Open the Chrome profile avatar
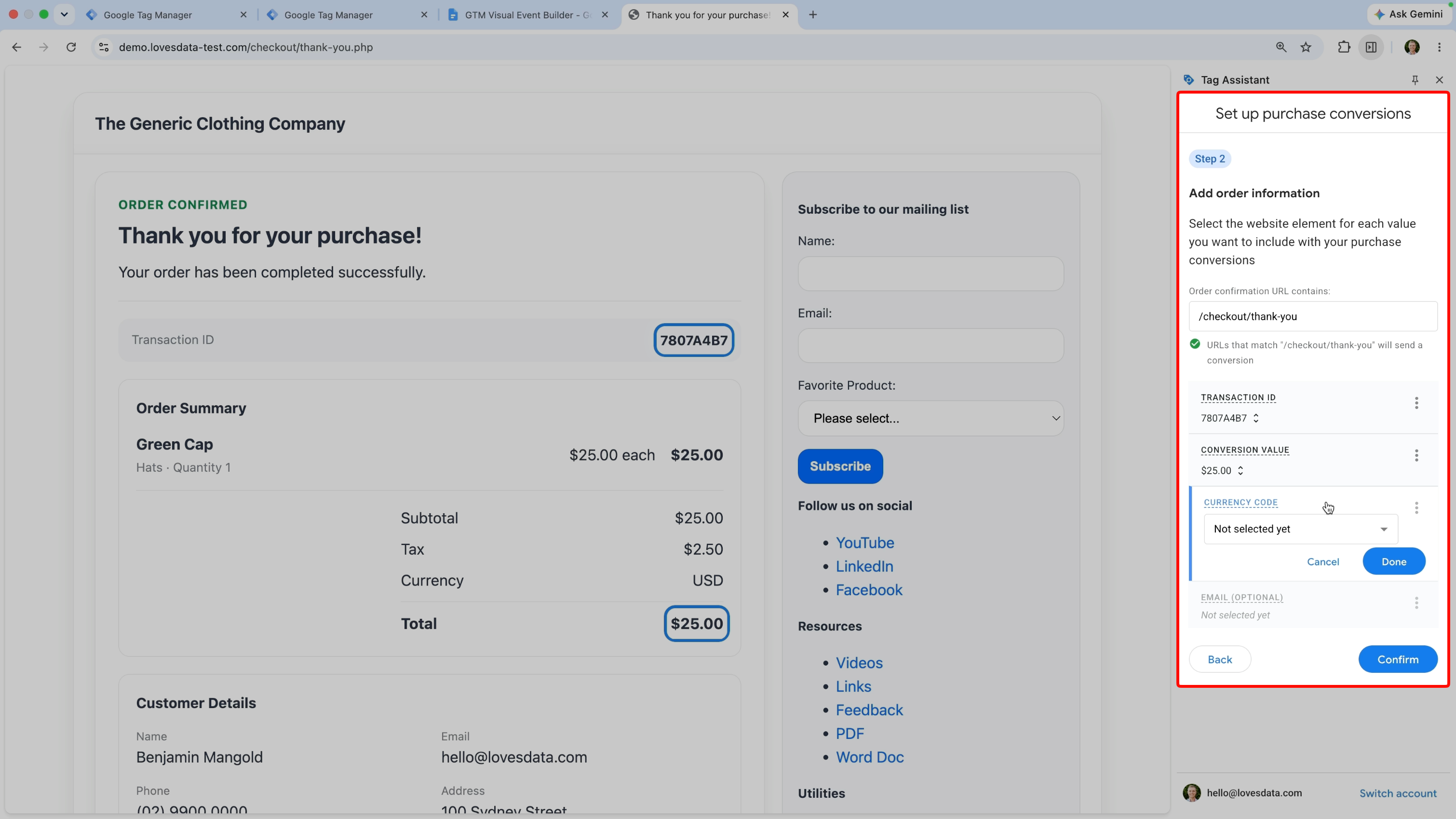 1412,47
